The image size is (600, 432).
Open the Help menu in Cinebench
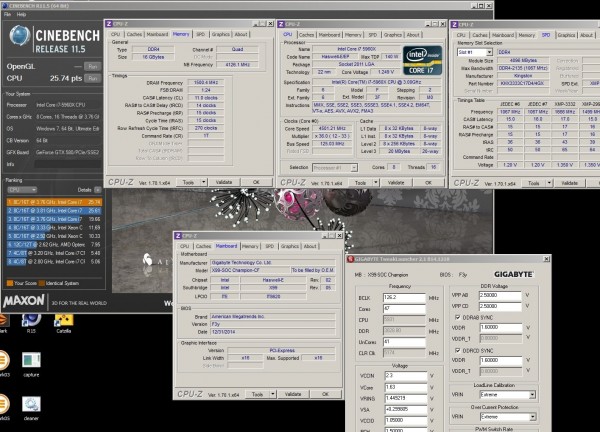coord(21,14)
